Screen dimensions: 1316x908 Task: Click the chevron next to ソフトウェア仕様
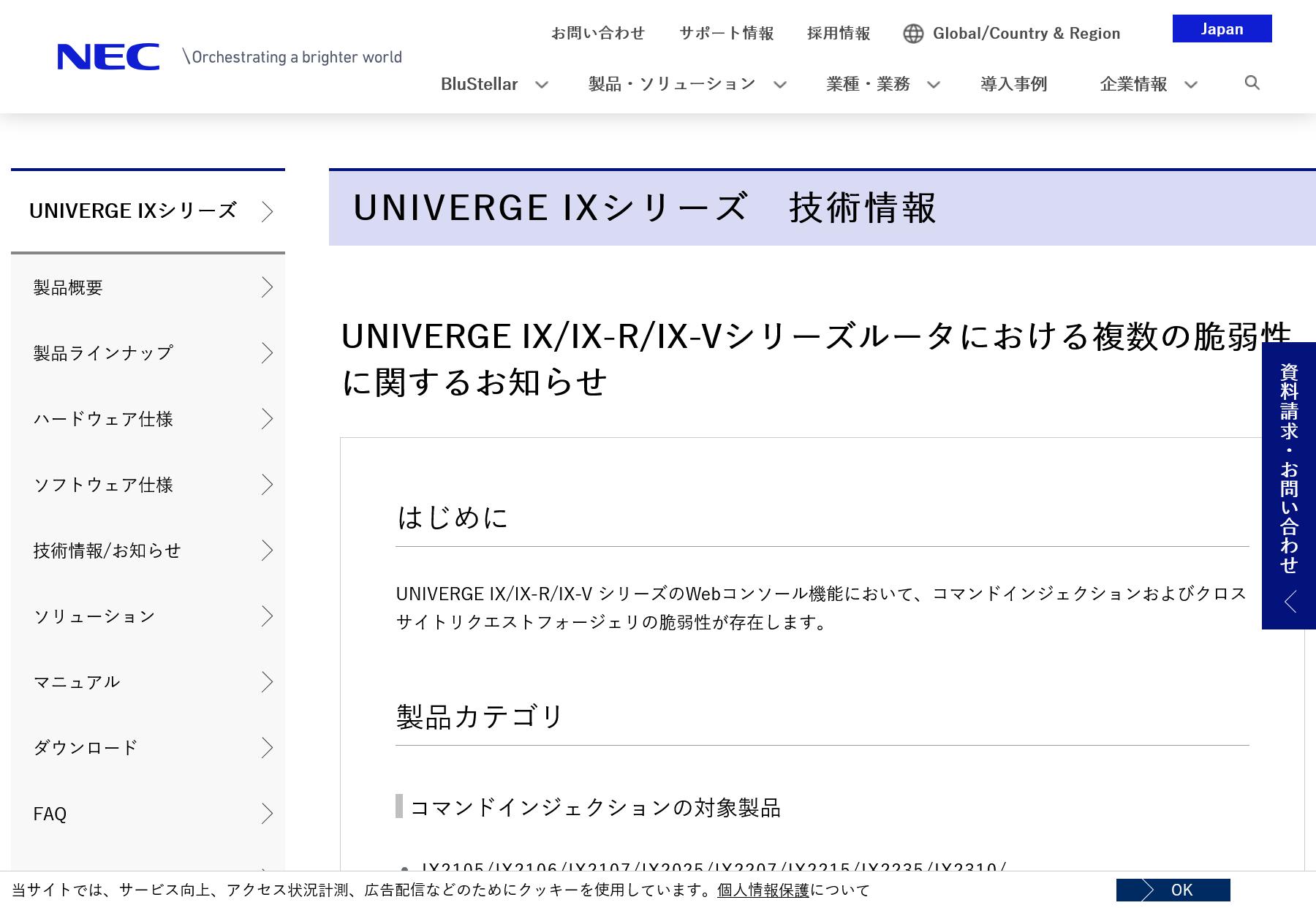coord(267,485)
